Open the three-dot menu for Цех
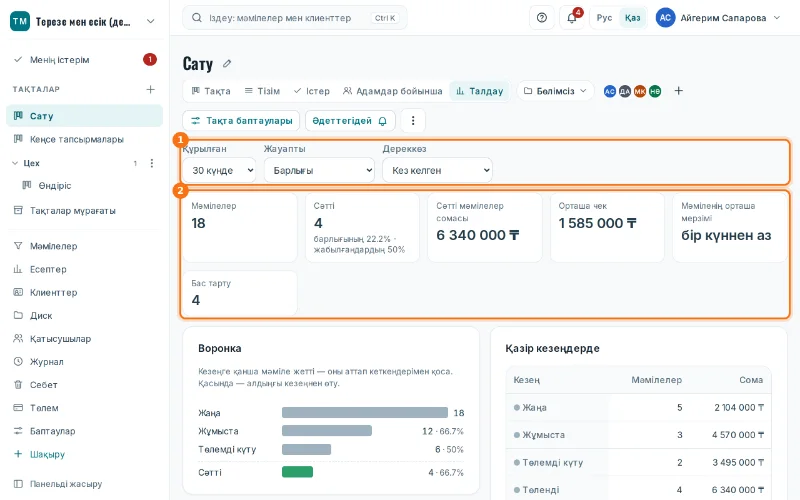Screen dimensions: 800x500 (x=152, y=163)
